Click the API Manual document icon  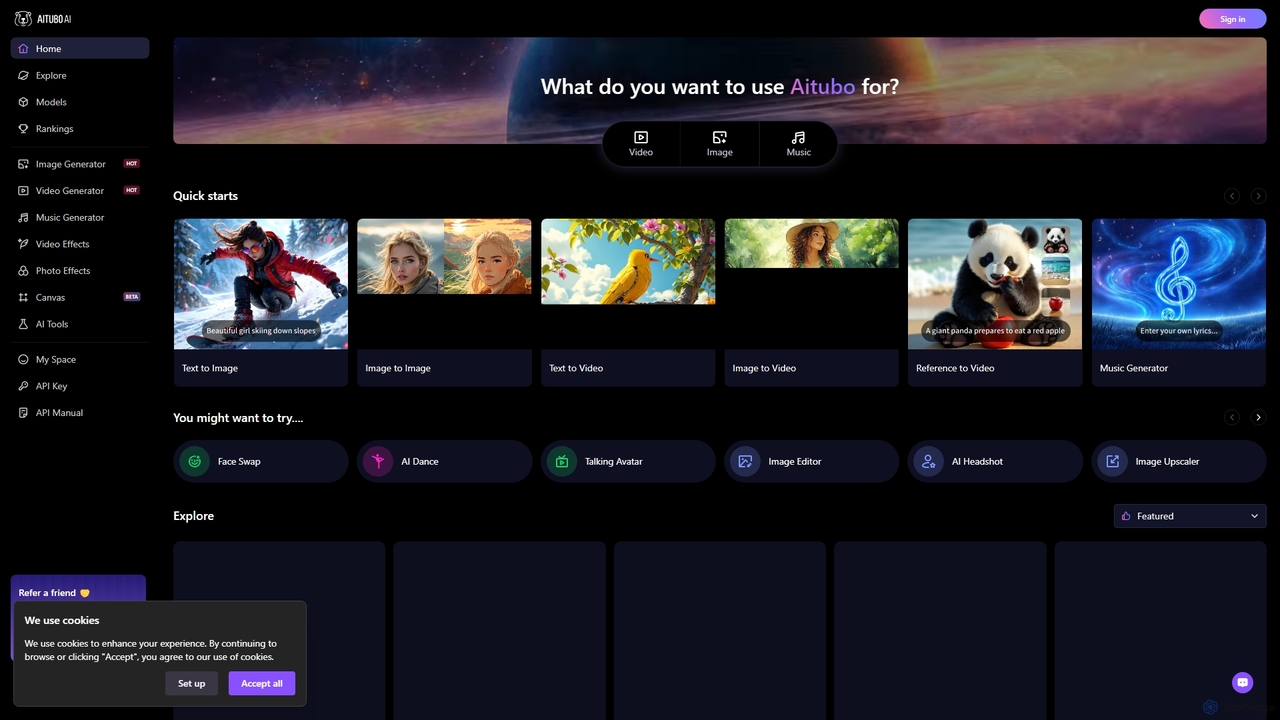tap(24, 413)
